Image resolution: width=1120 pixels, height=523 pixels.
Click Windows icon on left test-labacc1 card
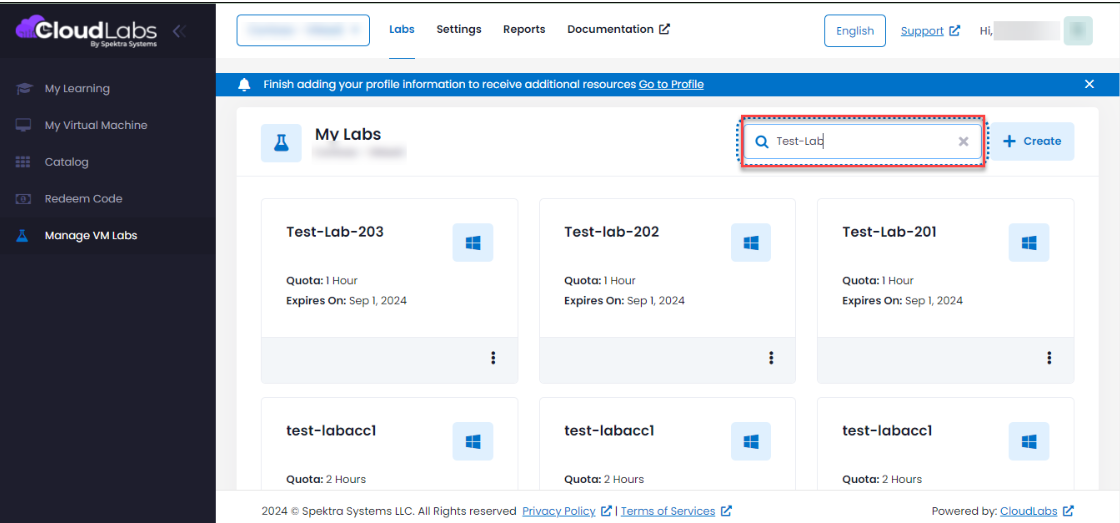pos(473,442)
